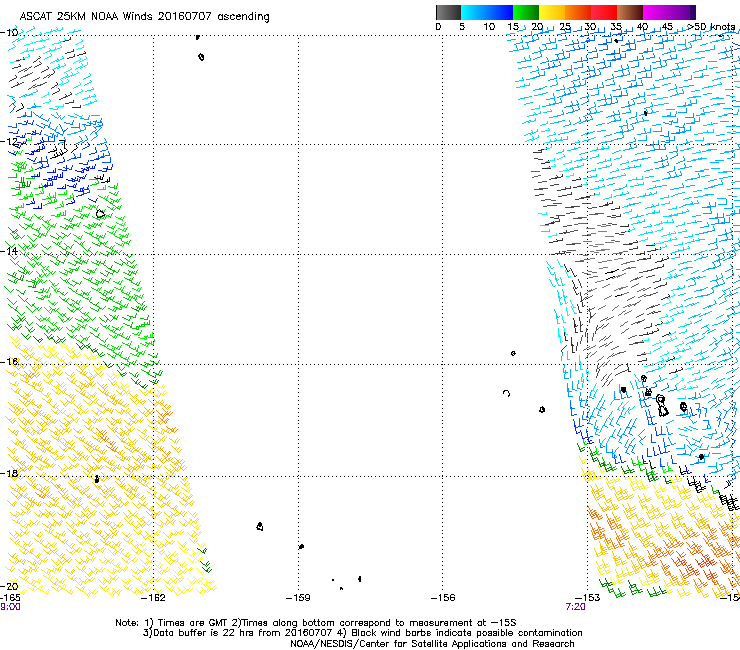Click the '-159' longitude axis label

point(298,598)
